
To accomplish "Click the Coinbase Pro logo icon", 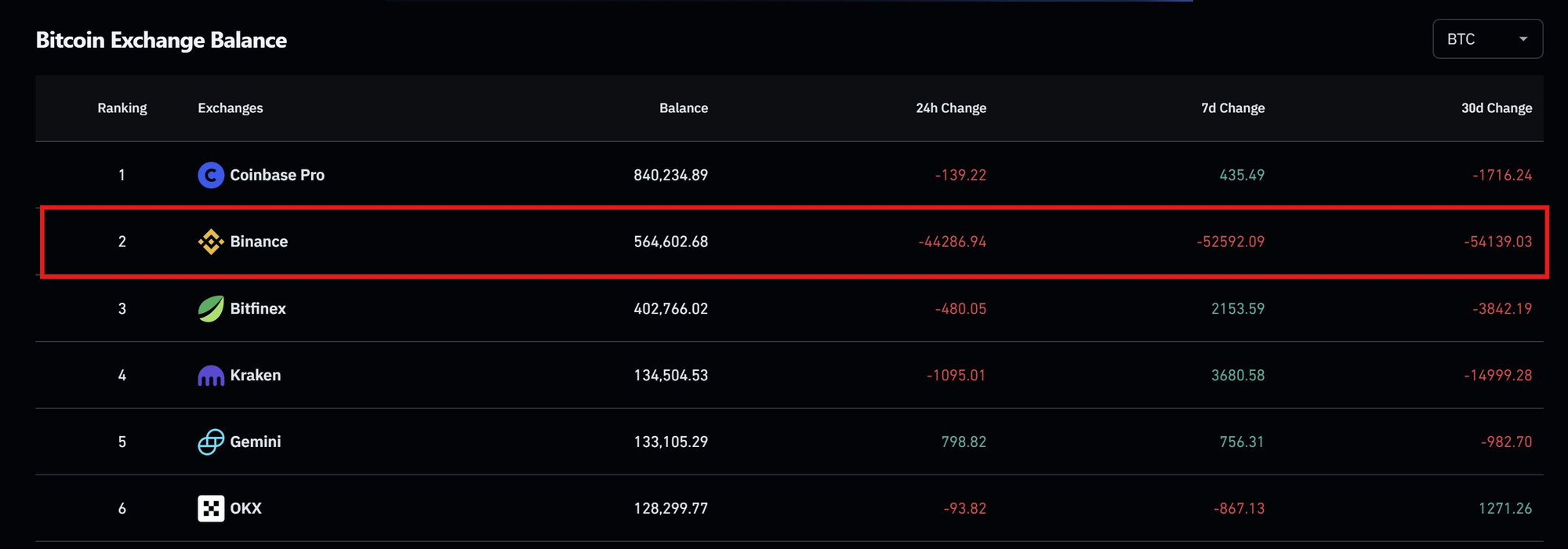I will click(x=211, y=175).
